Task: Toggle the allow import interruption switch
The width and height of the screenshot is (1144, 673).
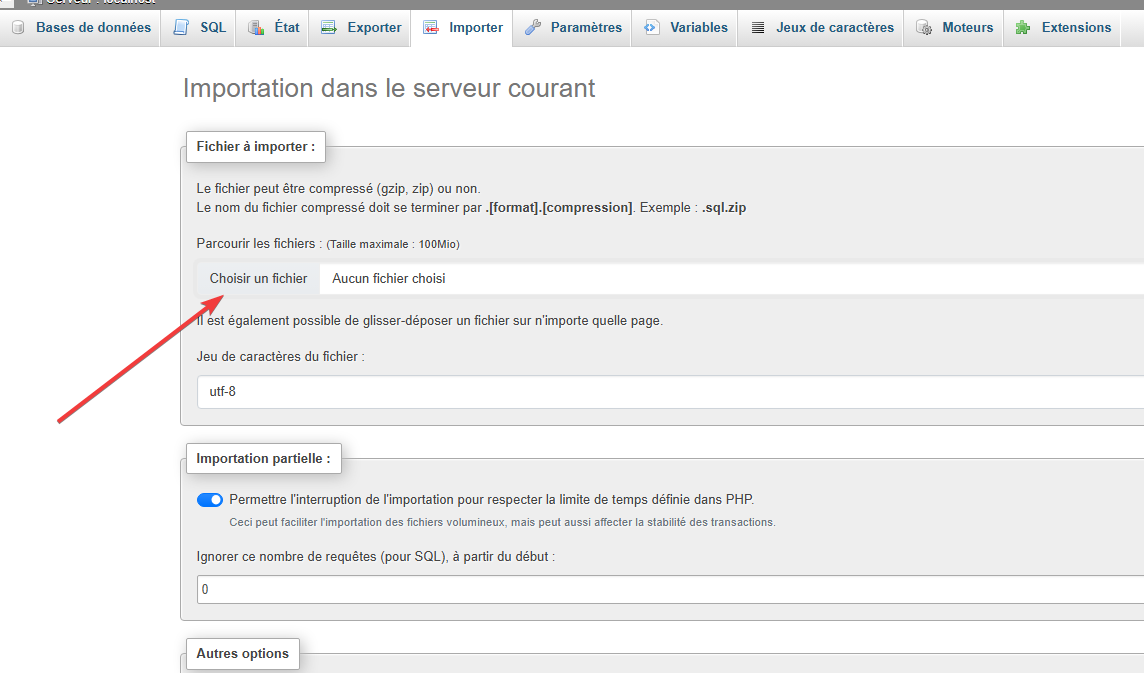Action: [x=210, y=500]
